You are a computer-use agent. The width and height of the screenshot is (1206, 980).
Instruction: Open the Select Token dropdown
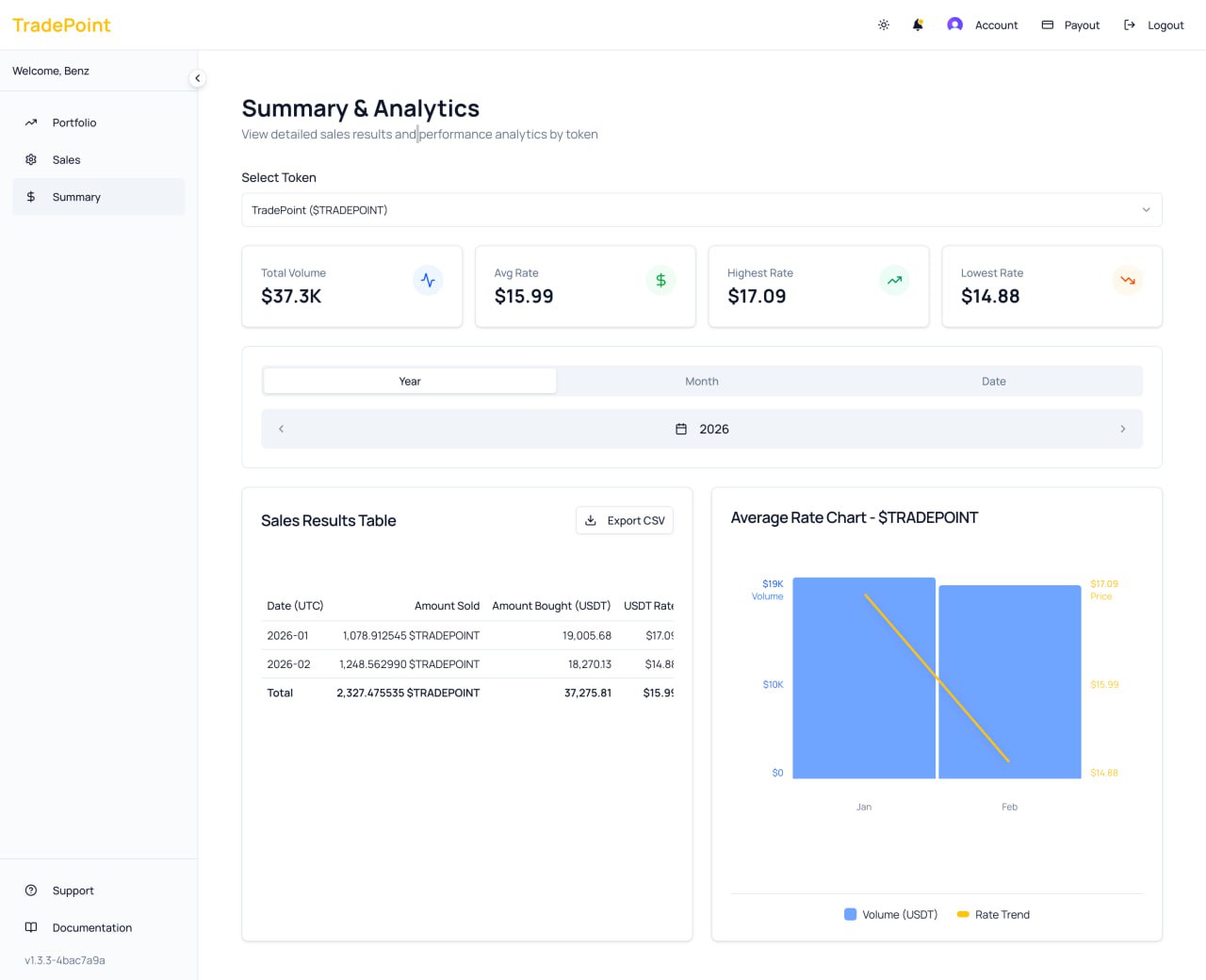pyautogui.click(x=701, y=209)
